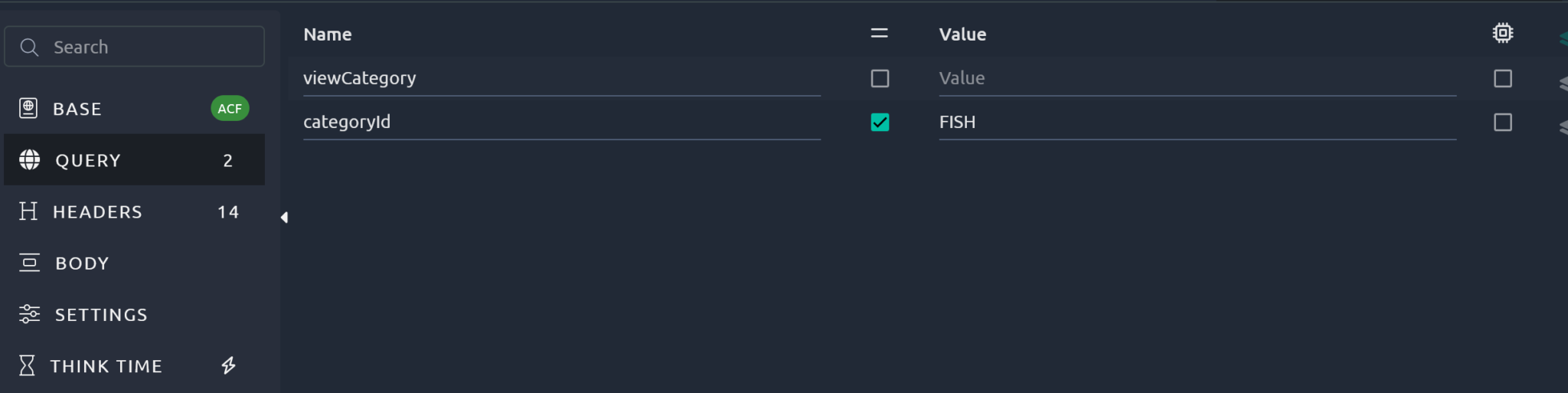The image size is (1568, 393).
Task: Click the empty Value field for viewCategory
Action: click(1196, 78)
